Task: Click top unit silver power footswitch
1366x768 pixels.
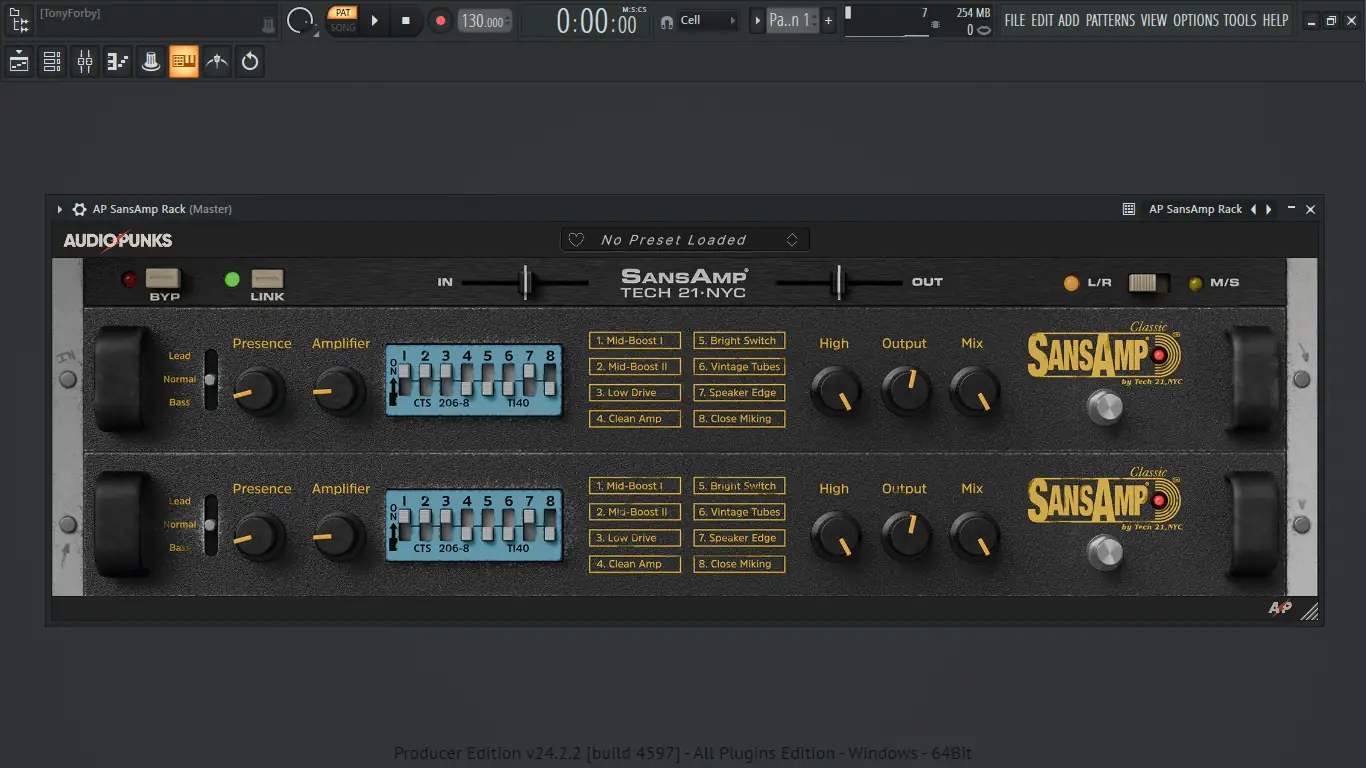Action: (1104, 407)
